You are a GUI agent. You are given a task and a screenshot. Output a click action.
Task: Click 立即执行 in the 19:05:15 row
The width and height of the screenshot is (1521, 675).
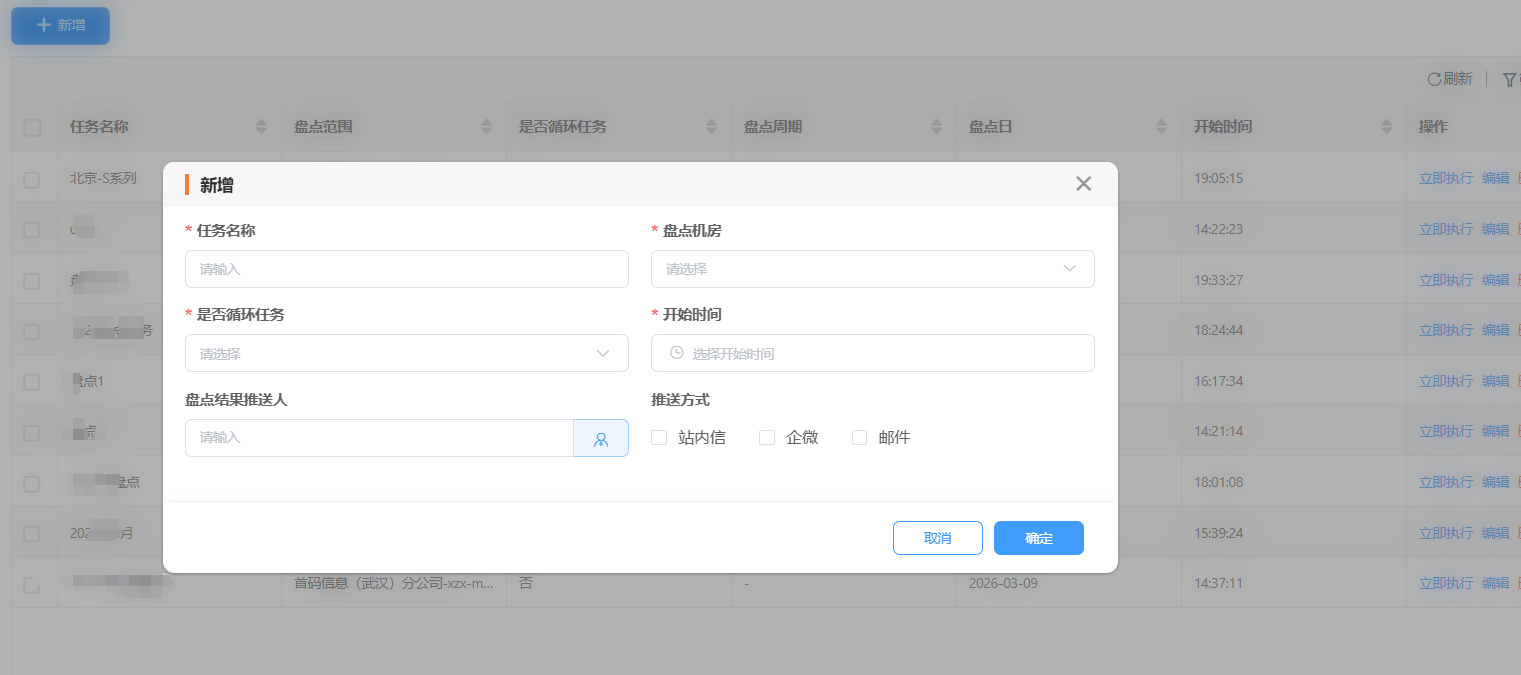click(1446, 178)
